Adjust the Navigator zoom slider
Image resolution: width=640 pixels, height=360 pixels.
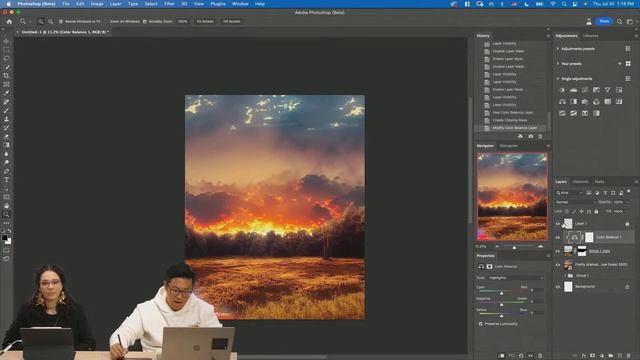(x=514, y=247)
